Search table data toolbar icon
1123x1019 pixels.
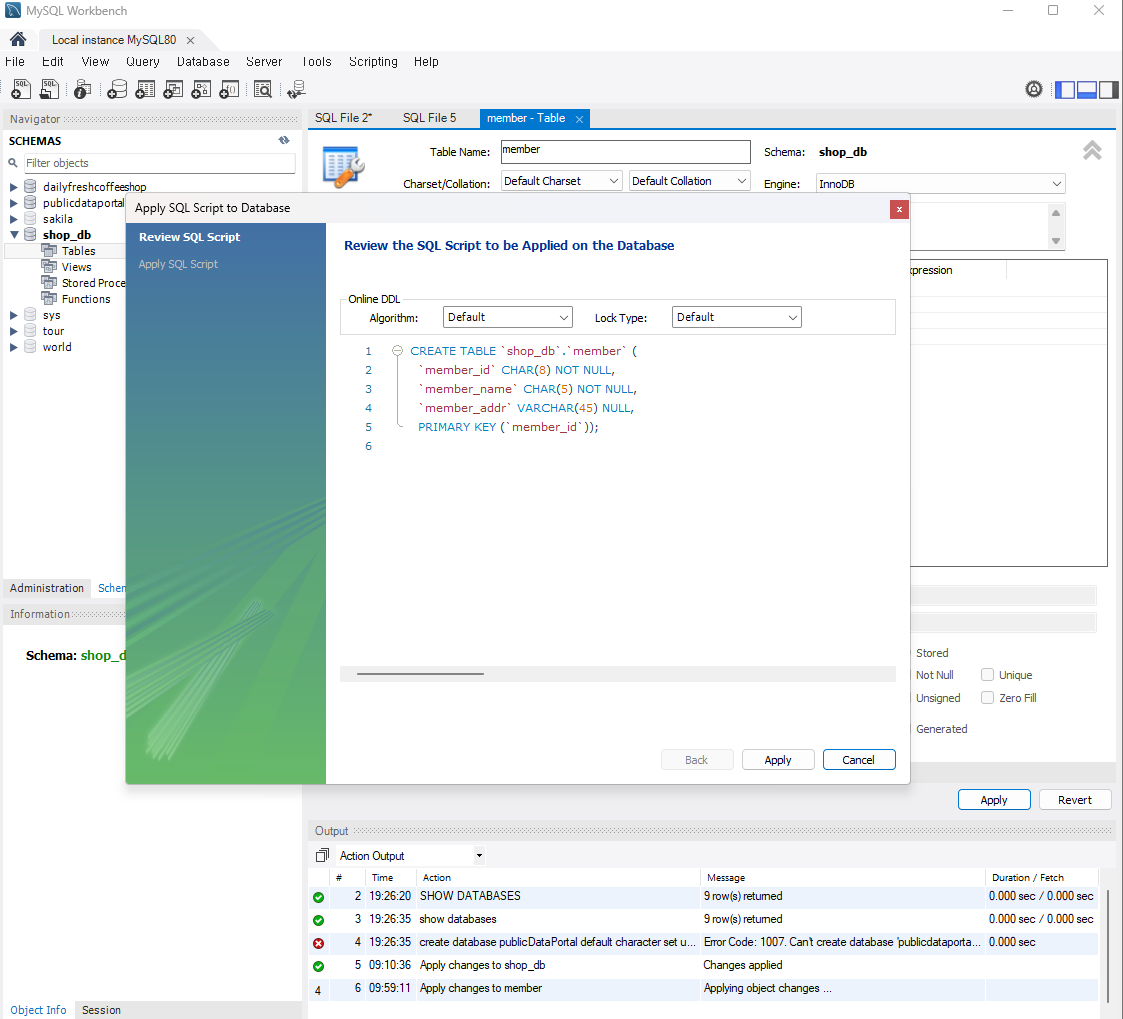click(263, 89)
